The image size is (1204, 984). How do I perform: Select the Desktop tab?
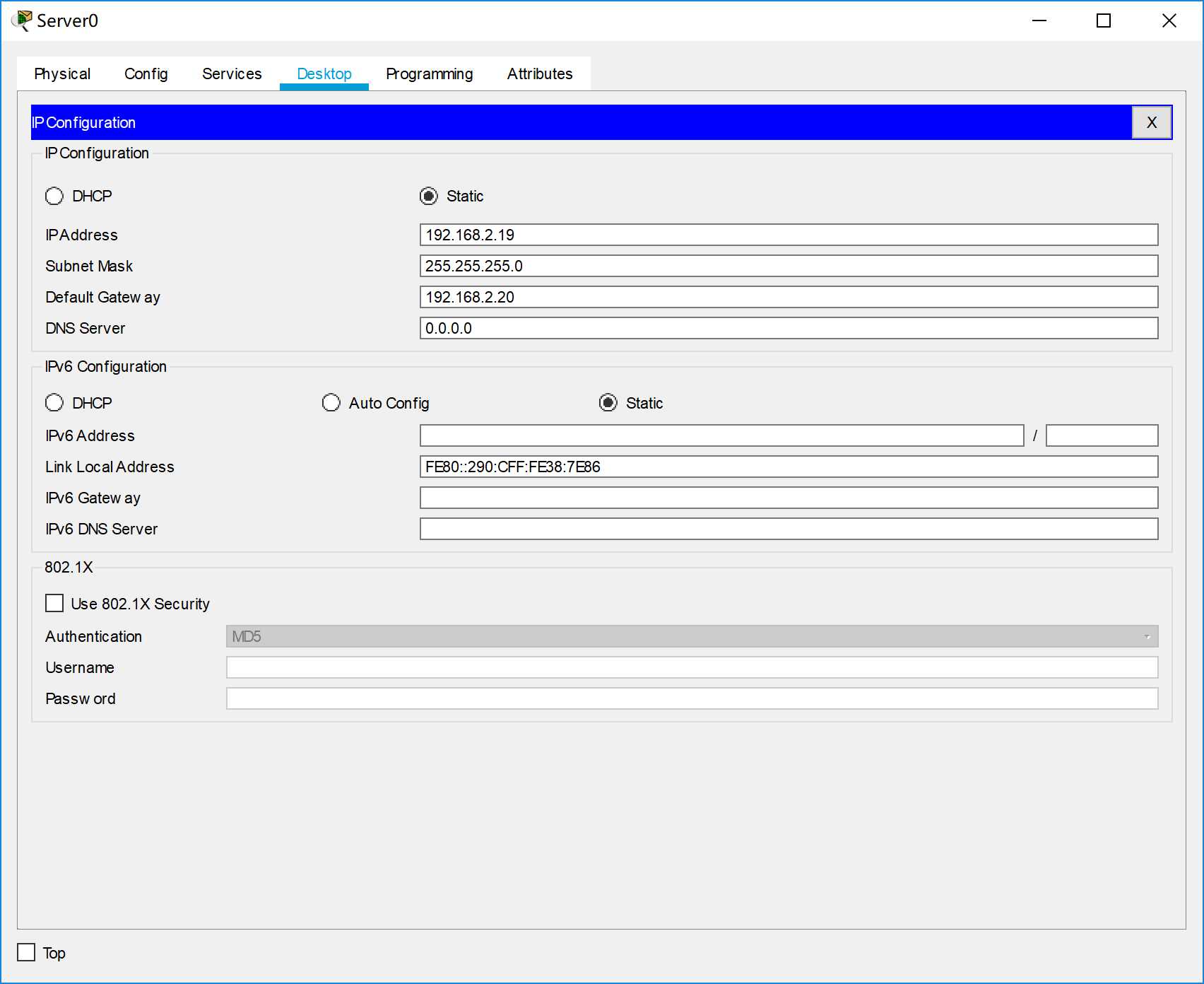[x=324, y=74]
